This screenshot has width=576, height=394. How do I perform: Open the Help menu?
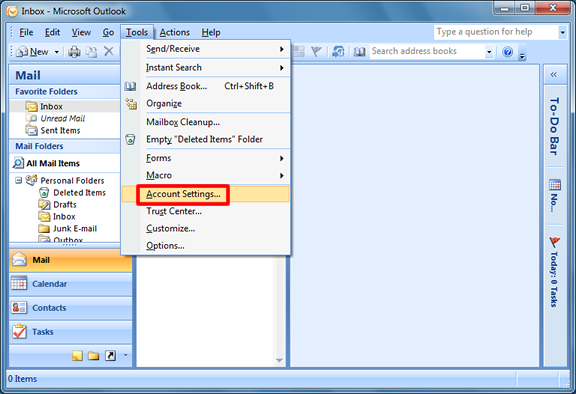211,32
